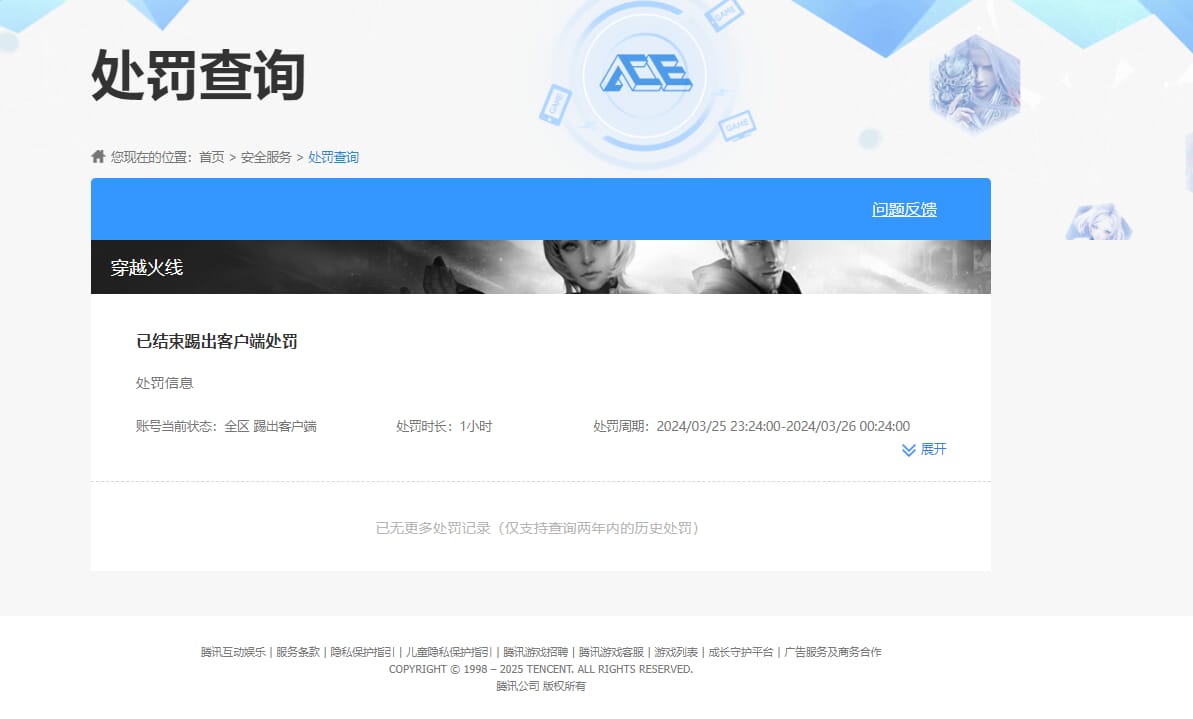Expand punishment details via 展开

point(933,449)
